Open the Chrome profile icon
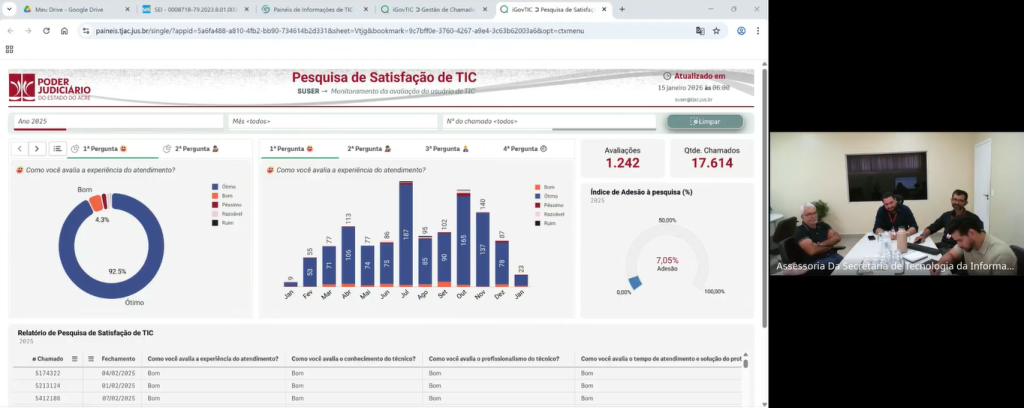 741,31
